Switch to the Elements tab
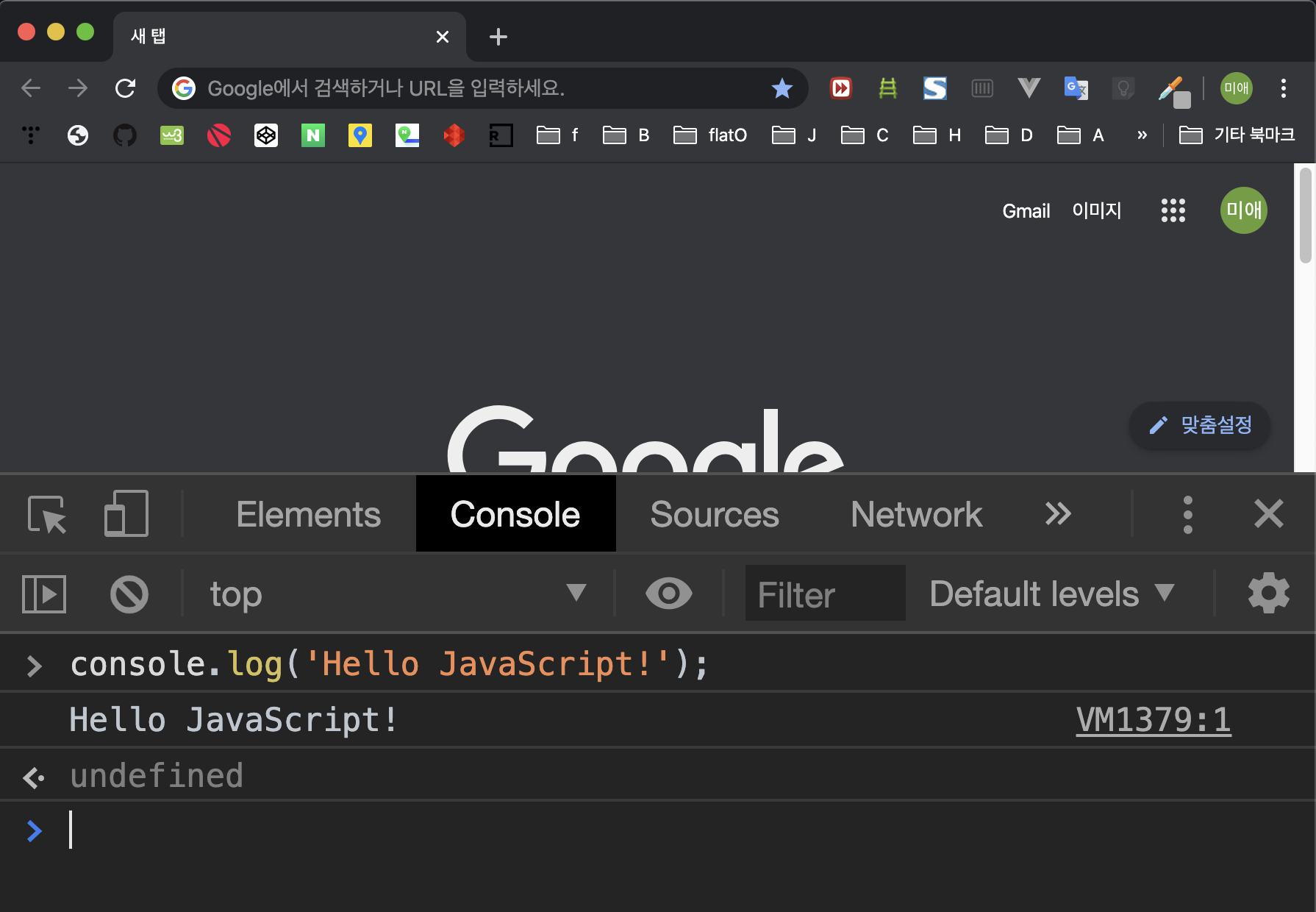The width and height of the screenshot is (1316, 912). [309, 514]
